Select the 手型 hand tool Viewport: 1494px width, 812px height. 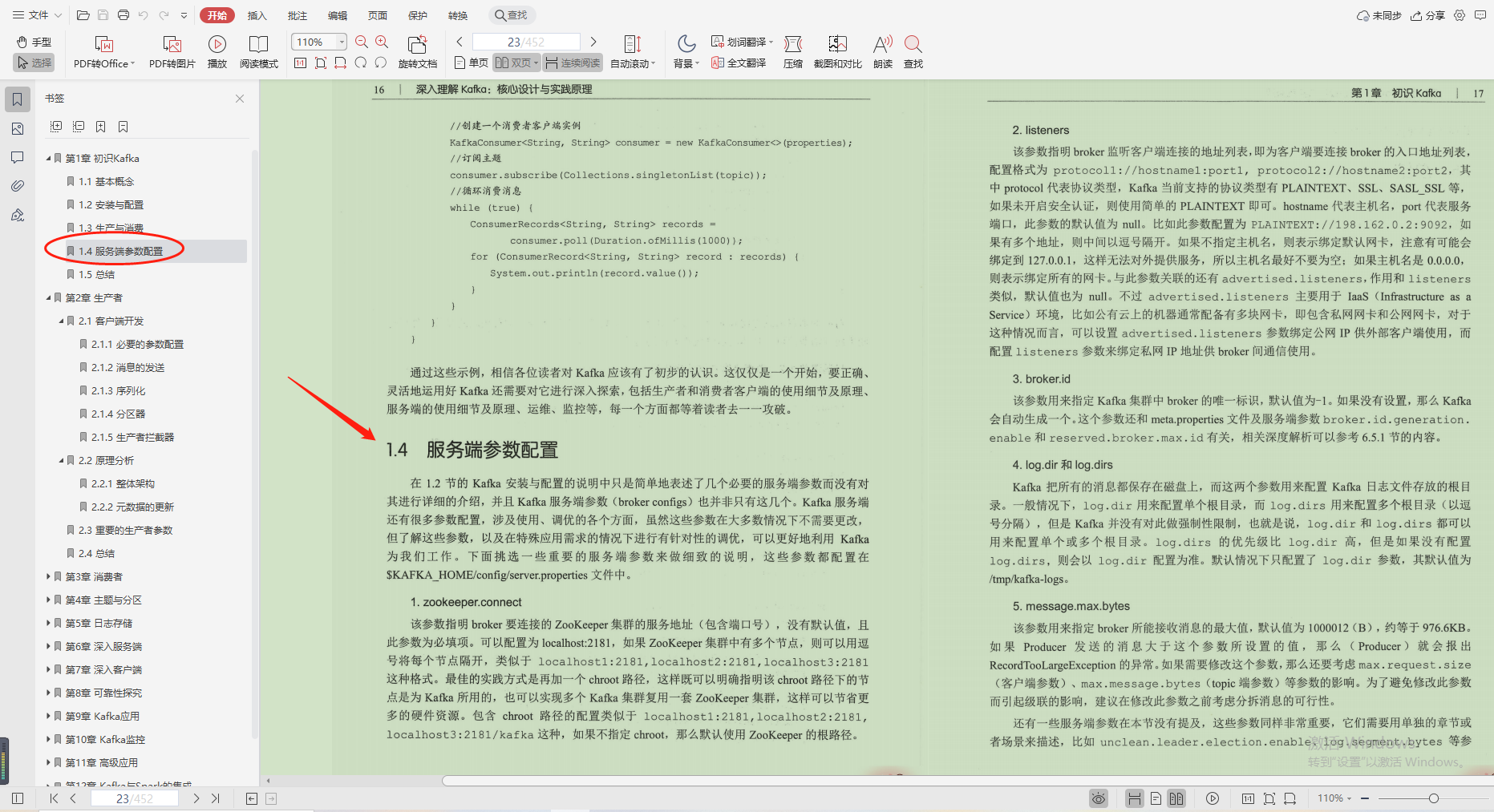pos(34,42)
